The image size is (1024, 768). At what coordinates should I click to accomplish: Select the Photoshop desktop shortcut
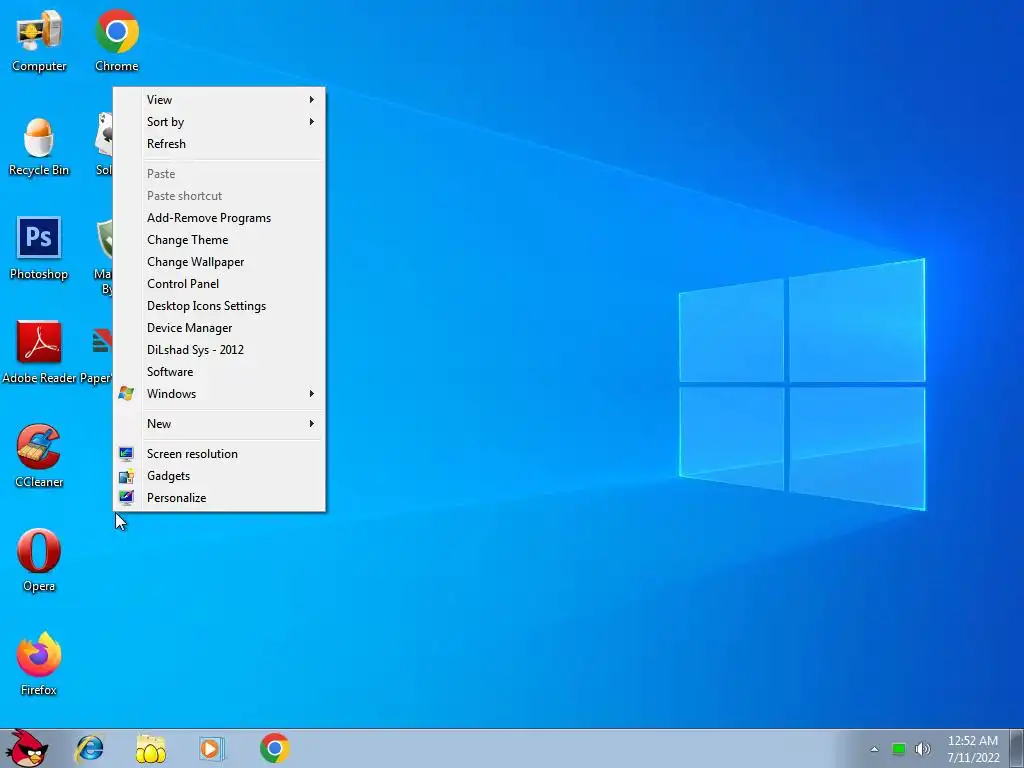39,248
